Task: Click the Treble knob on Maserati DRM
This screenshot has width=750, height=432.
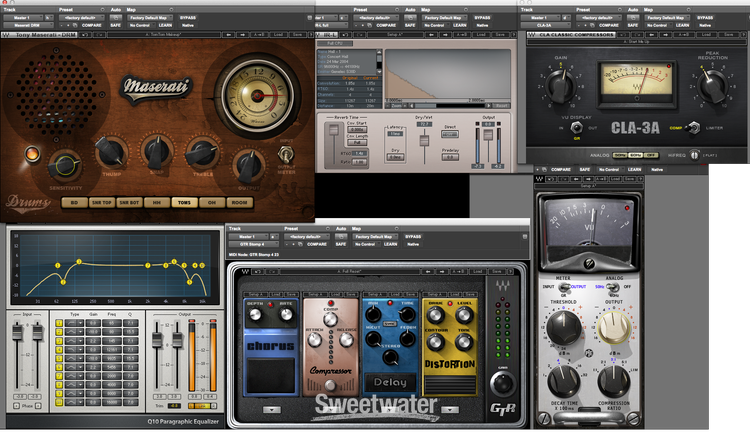Action: point(203,153)
